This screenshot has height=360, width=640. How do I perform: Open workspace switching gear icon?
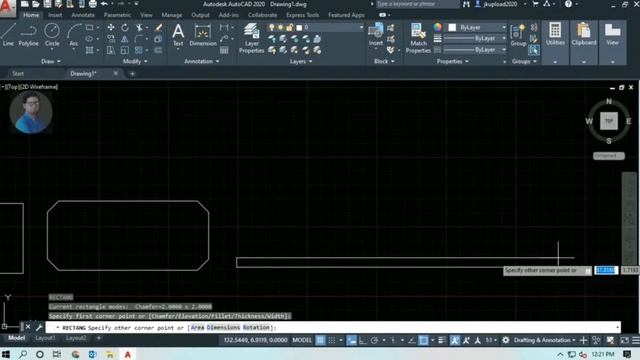pyautogui.click(x=506, y=340)
